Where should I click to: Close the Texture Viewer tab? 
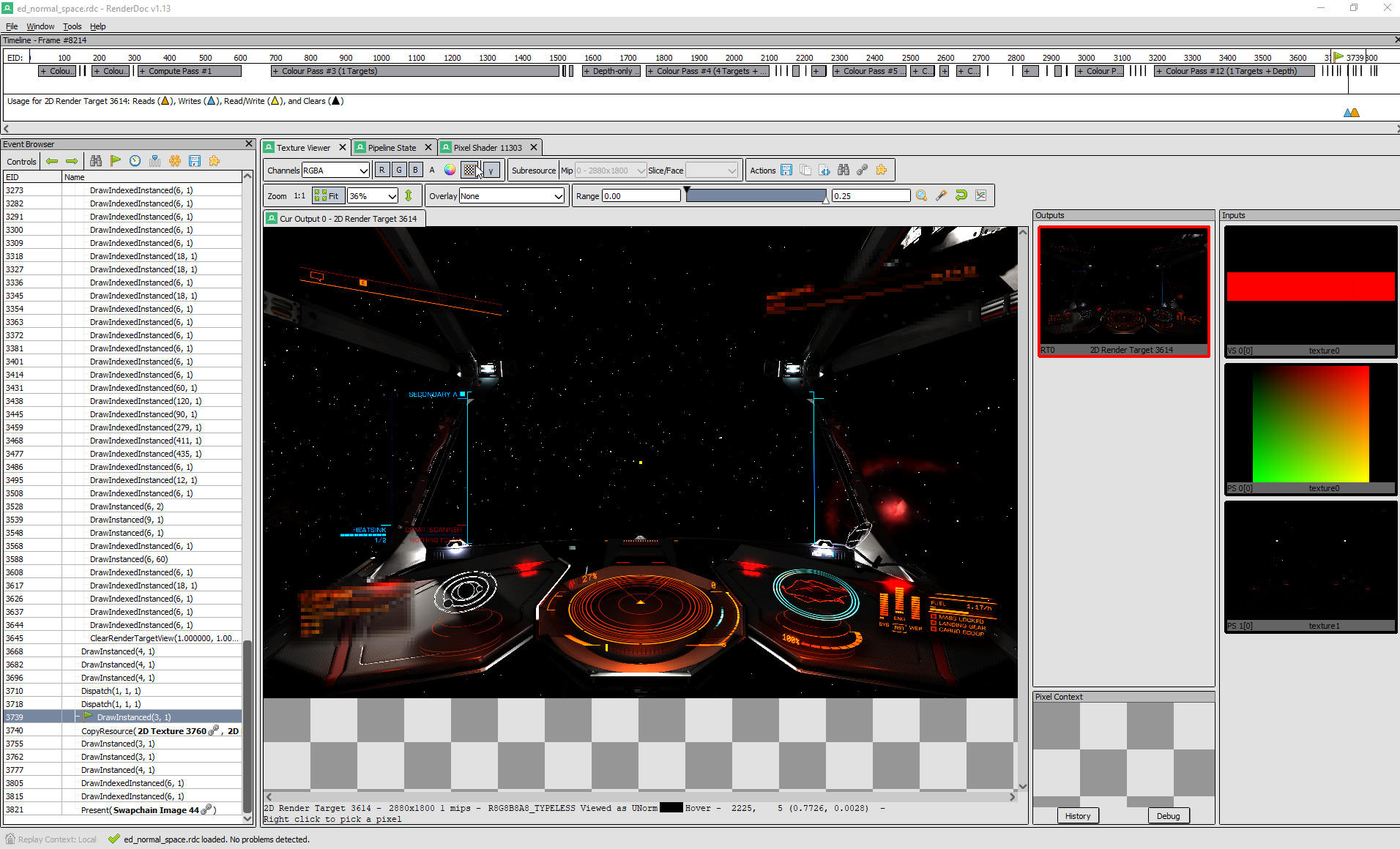(x=342, y=147)
